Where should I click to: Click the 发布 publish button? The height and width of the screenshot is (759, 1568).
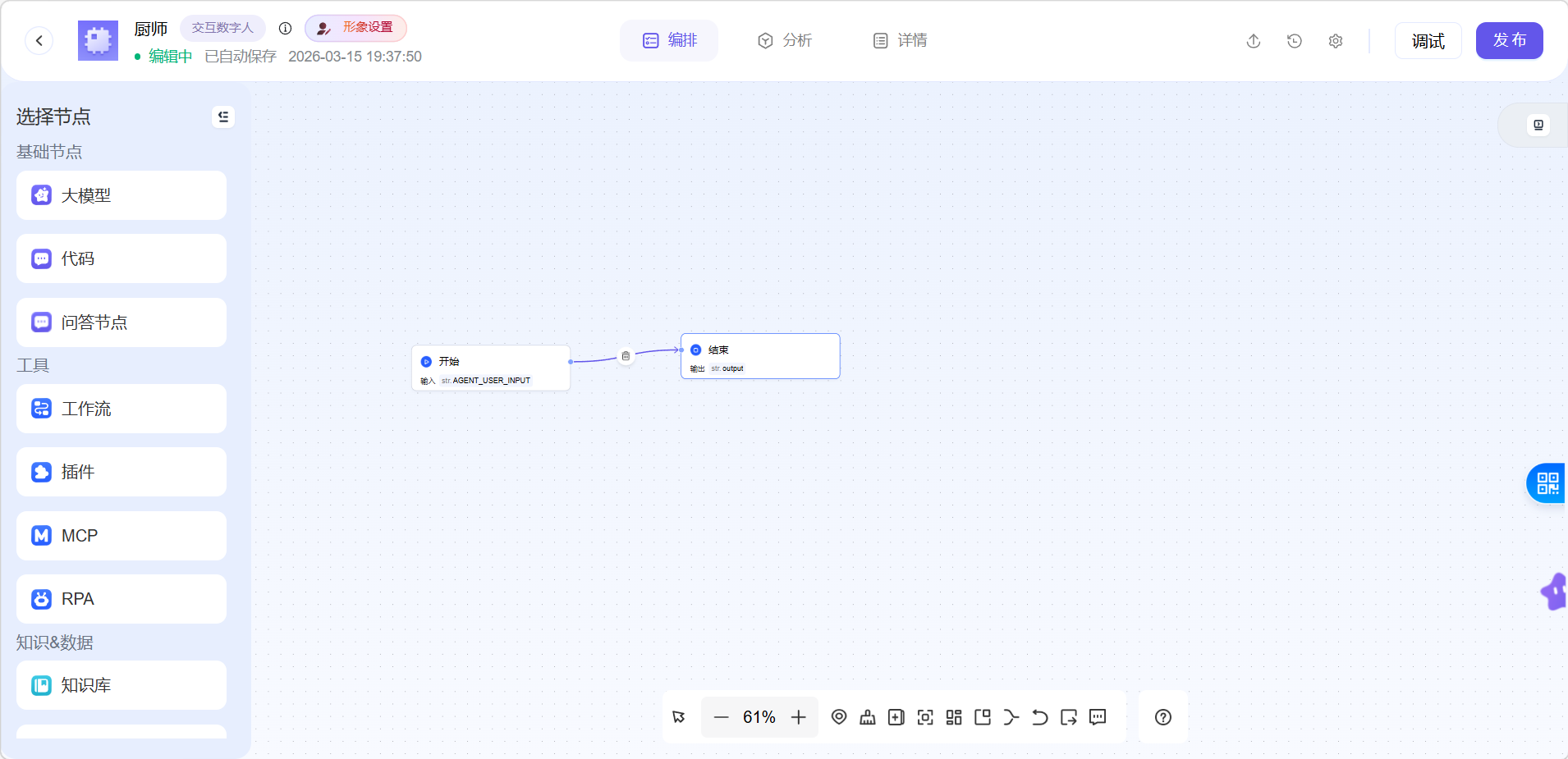(x=1509, y=40)
